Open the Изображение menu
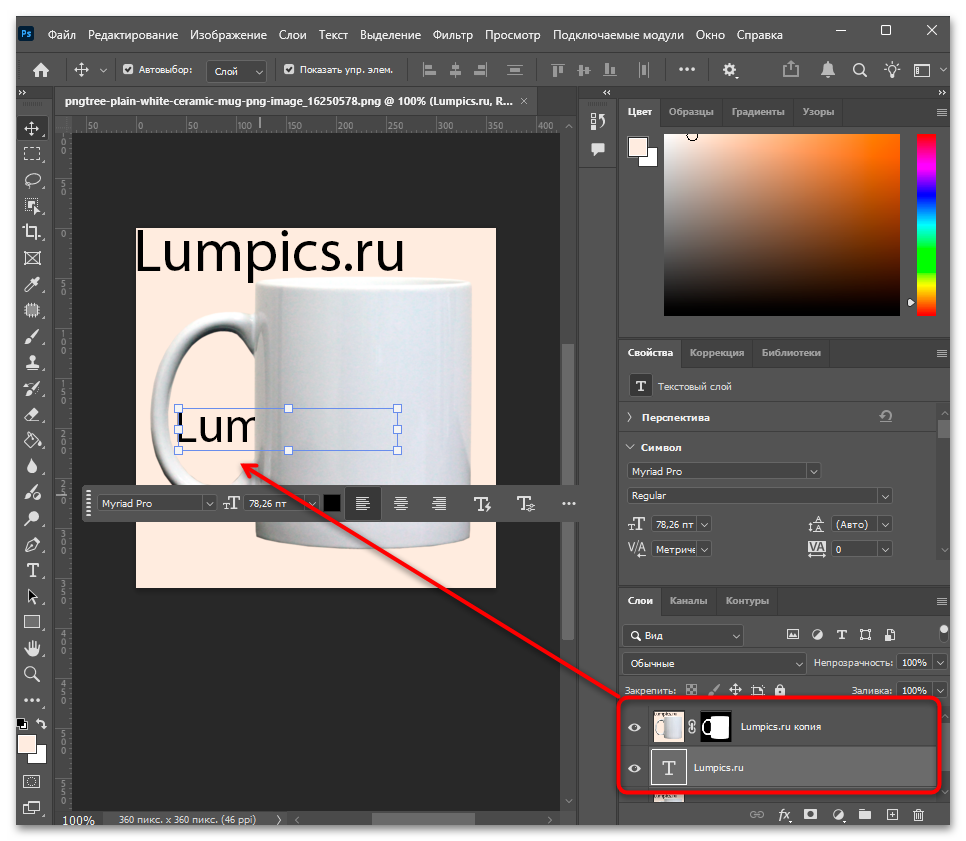This screenshot has width=966, height=841. point(228,35)
